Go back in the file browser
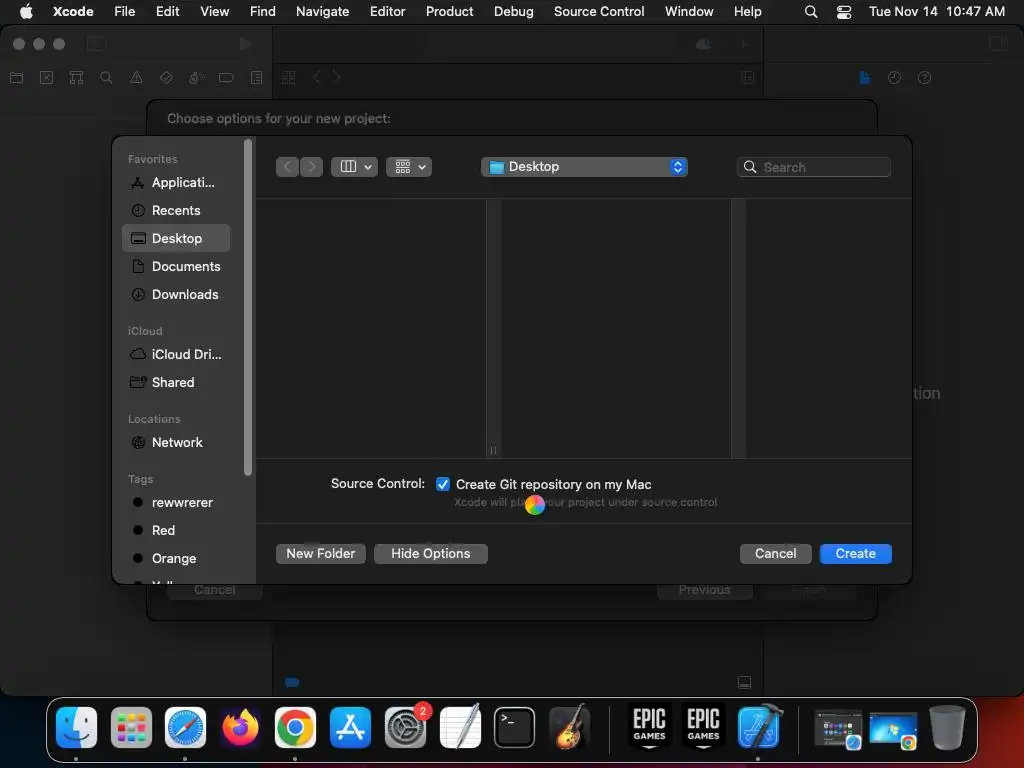 (x=287, y=167)
